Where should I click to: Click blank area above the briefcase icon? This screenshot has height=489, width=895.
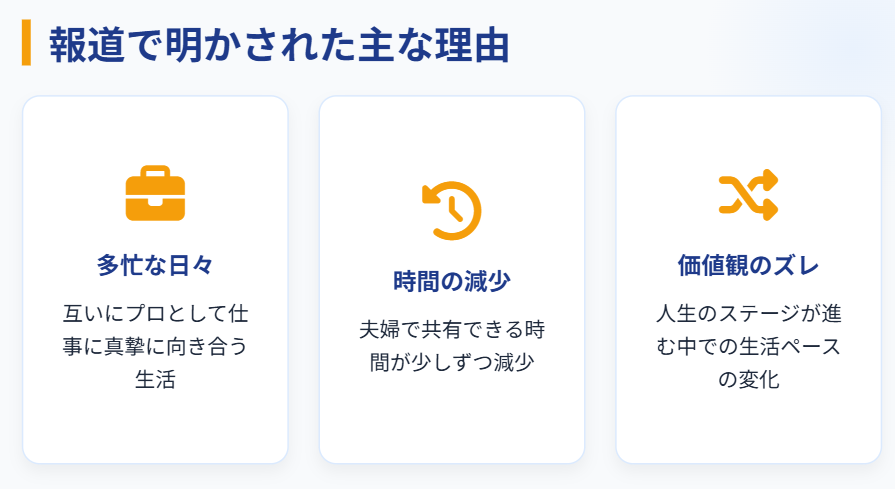click(155, 130)
